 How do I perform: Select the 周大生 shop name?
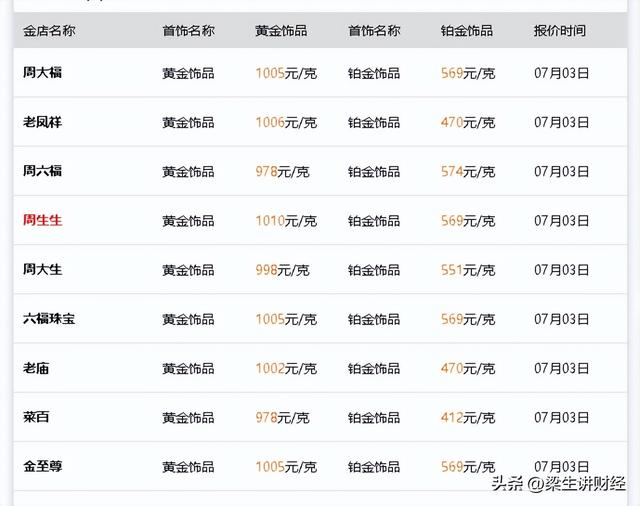(42, 269)
